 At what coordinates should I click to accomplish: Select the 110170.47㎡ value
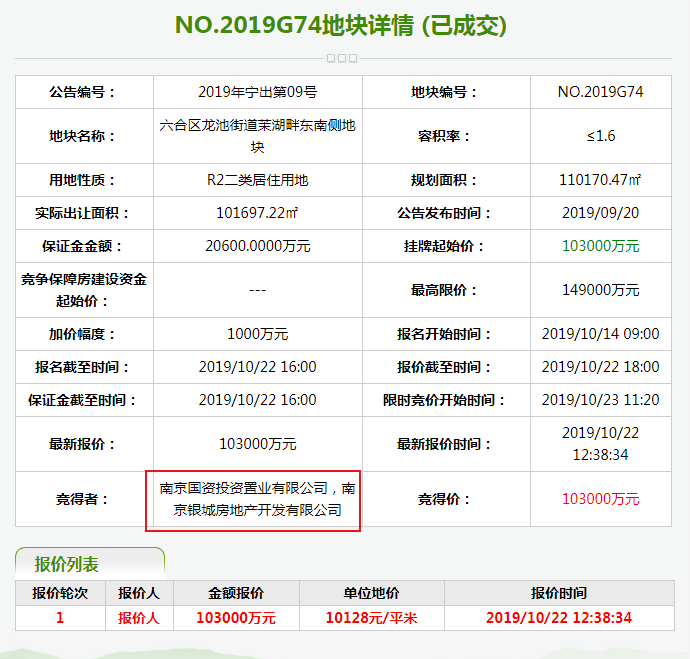coord(601,180)
